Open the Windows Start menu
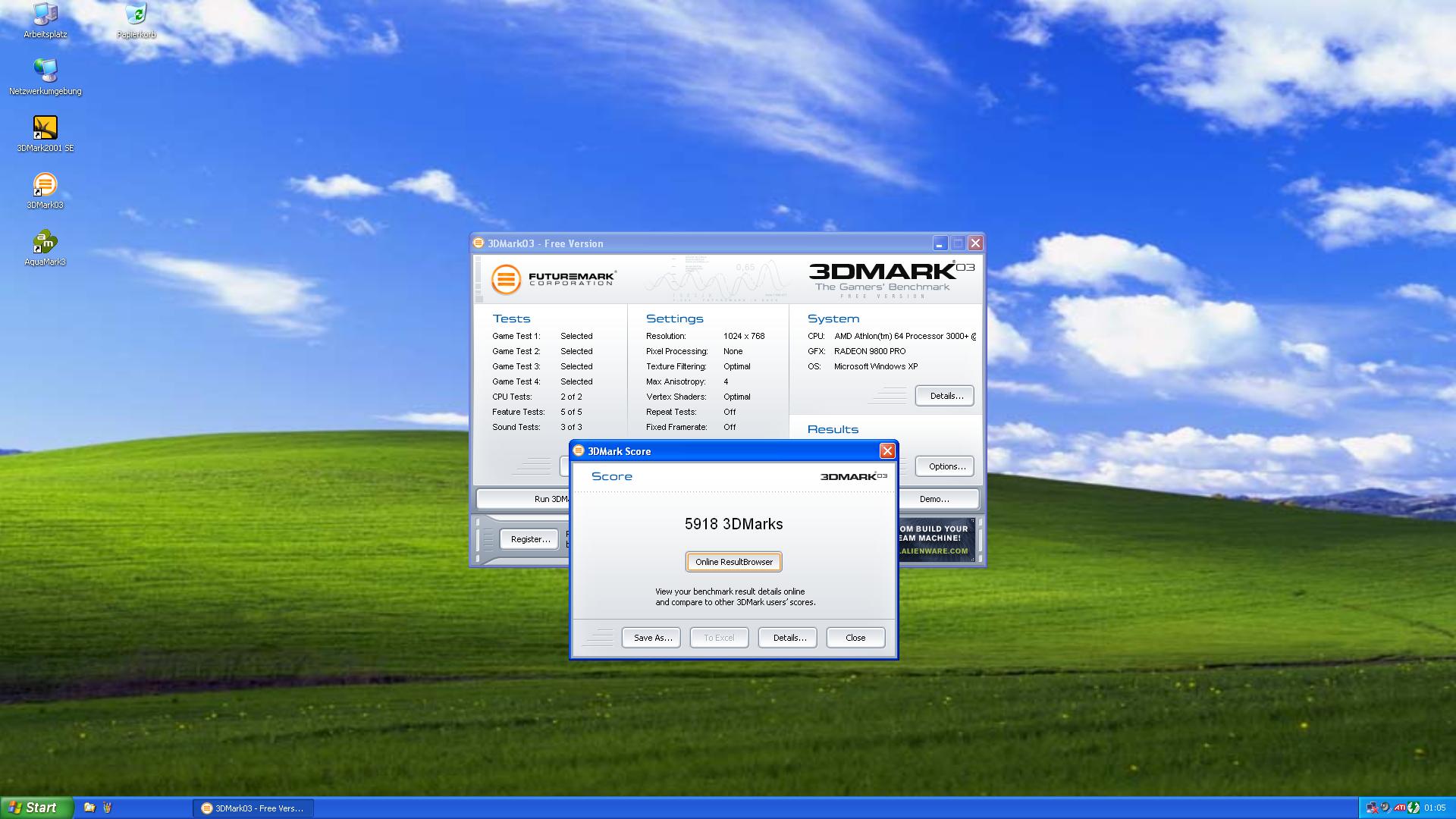Image resolution: width=1456 pixels, height=819 pixels. [37, 808]
